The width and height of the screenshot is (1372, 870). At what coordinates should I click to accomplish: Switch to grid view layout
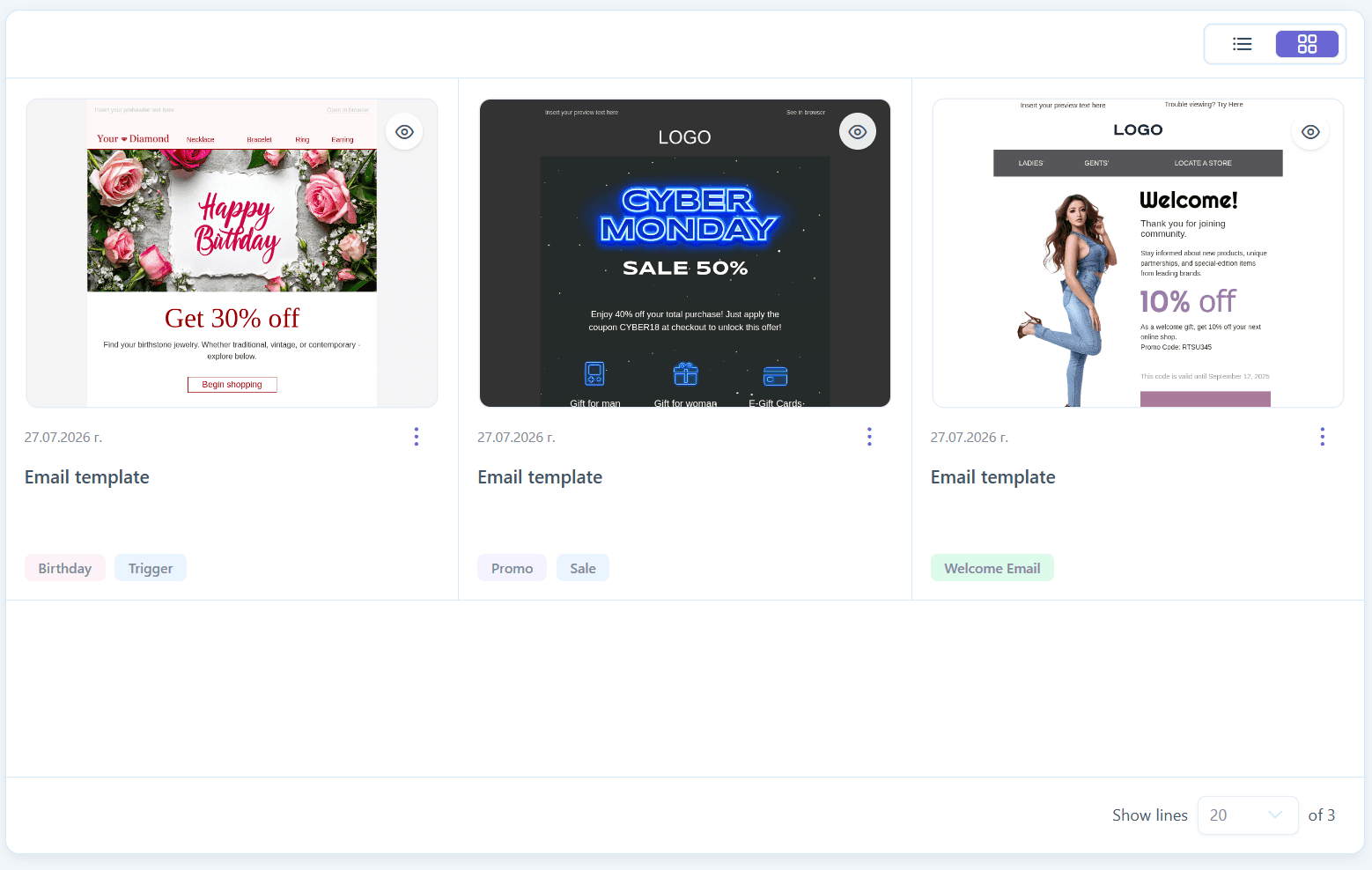[x=1307, y=44]
